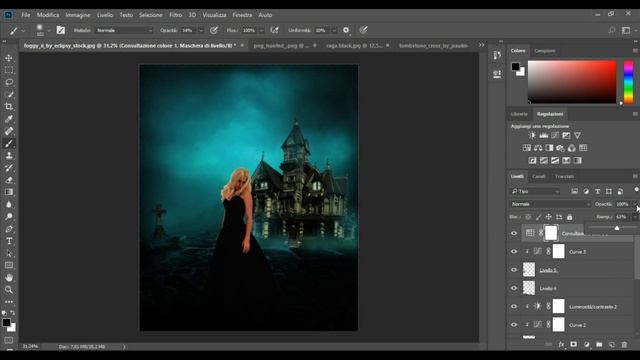The width and height of the screenshot is (640, 360).
Task: Add a Levels adjustment
Action: (544, 136)
